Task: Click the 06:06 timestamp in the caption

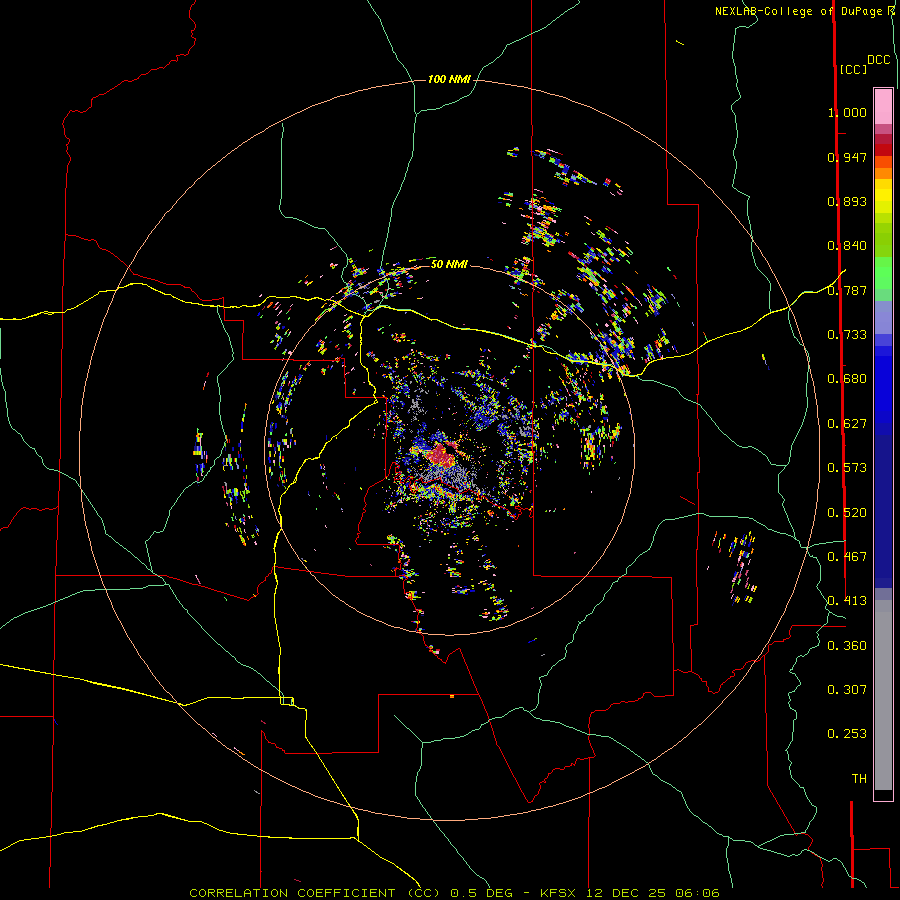Action: pos(697,893)
